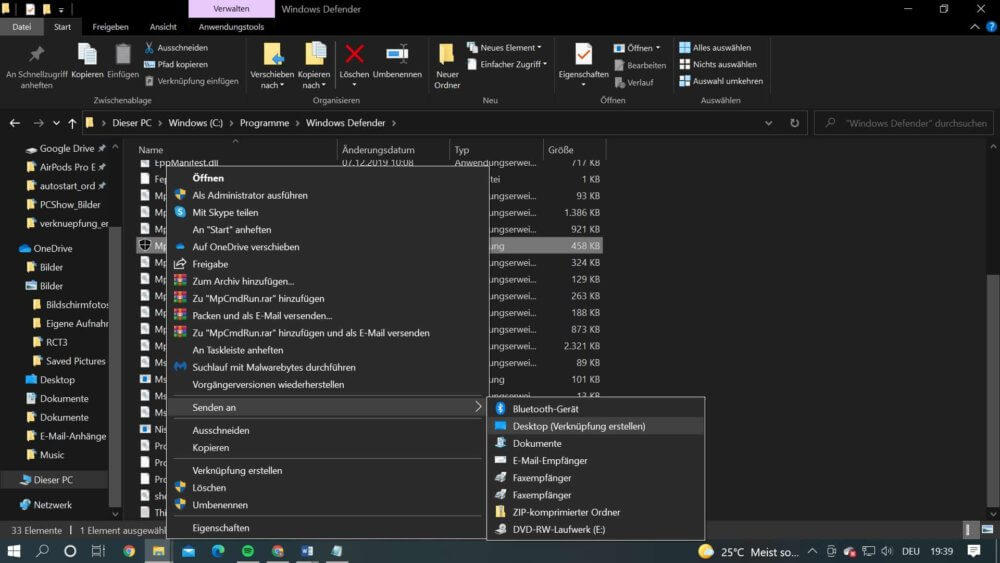
Task: Pin to Schnellzugriff with pushpin icon
Action: tap(36, 66)
